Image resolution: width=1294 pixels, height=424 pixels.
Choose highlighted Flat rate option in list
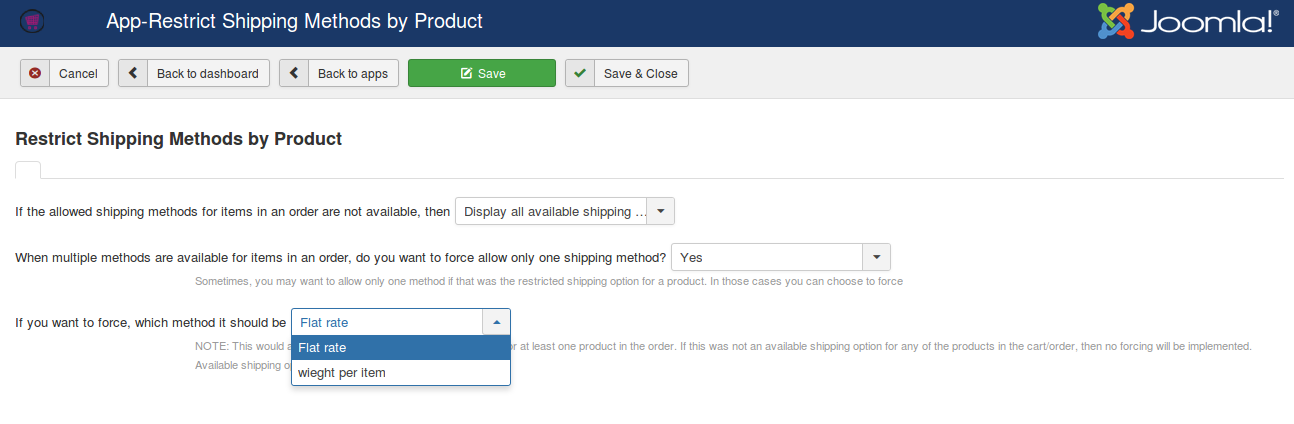pos(401,348)
